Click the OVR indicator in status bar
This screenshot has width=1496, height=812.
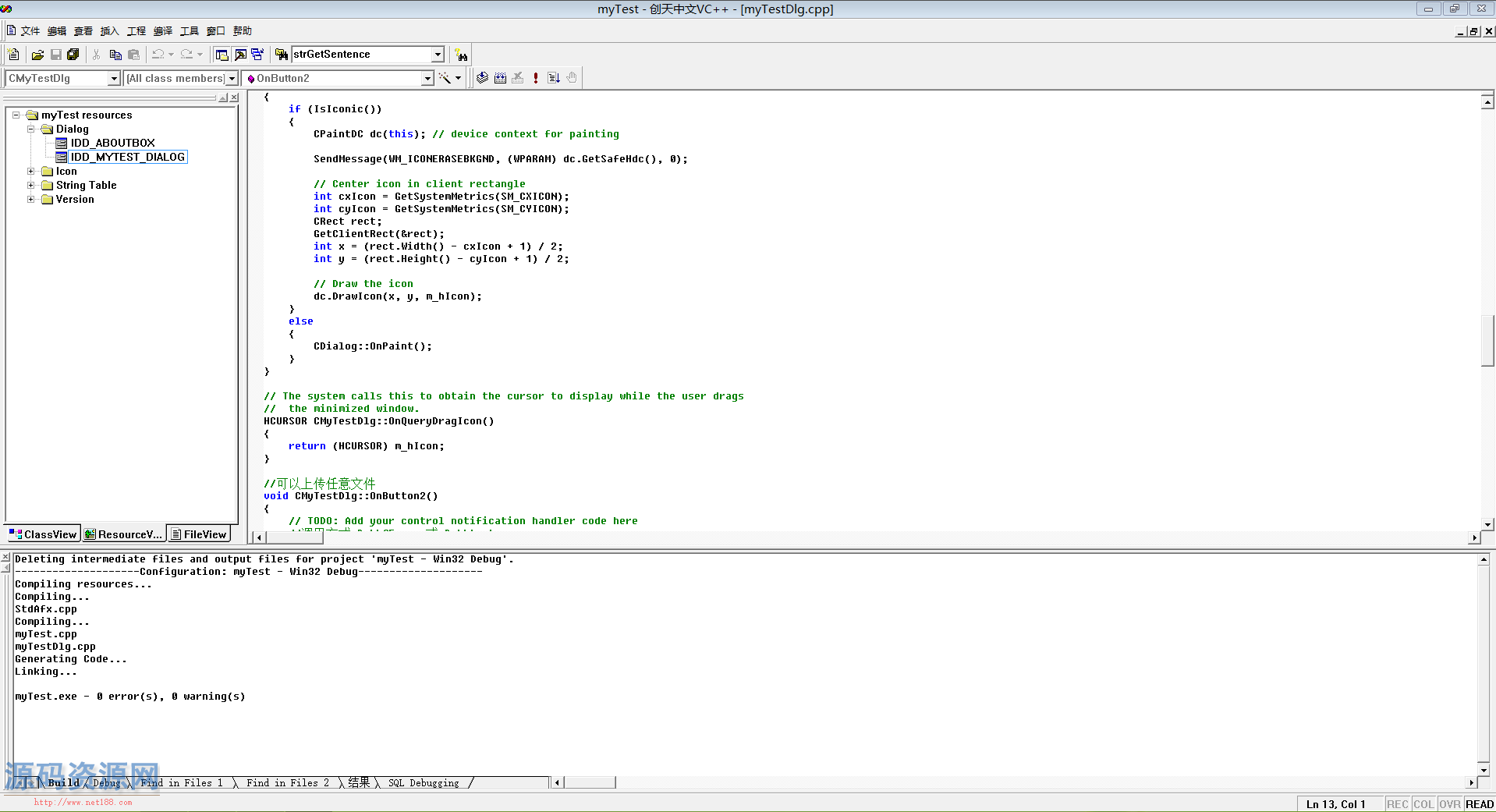(1450, 804)
